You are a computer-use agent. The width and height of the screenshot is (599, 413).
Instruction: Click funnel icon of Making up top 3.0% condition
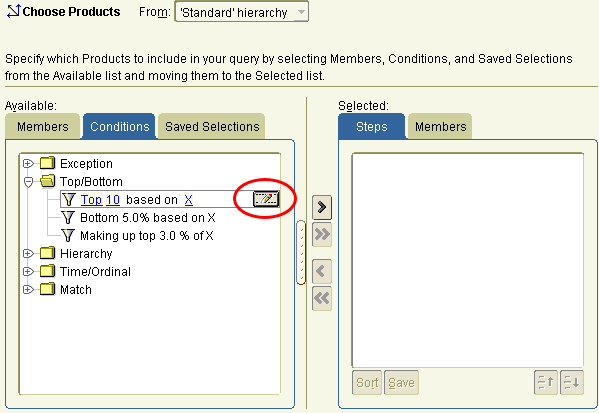pos(68,236)
